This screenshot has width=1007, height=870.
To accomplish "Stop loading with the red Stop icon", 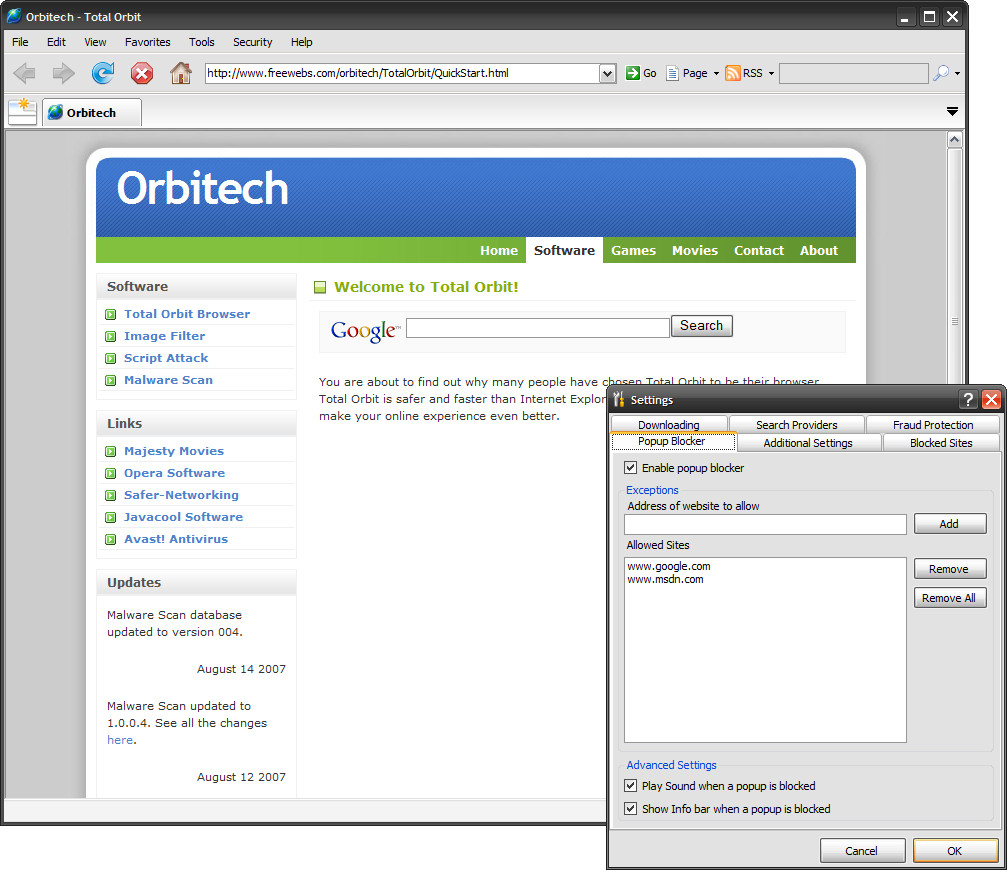I will (142, 73).
